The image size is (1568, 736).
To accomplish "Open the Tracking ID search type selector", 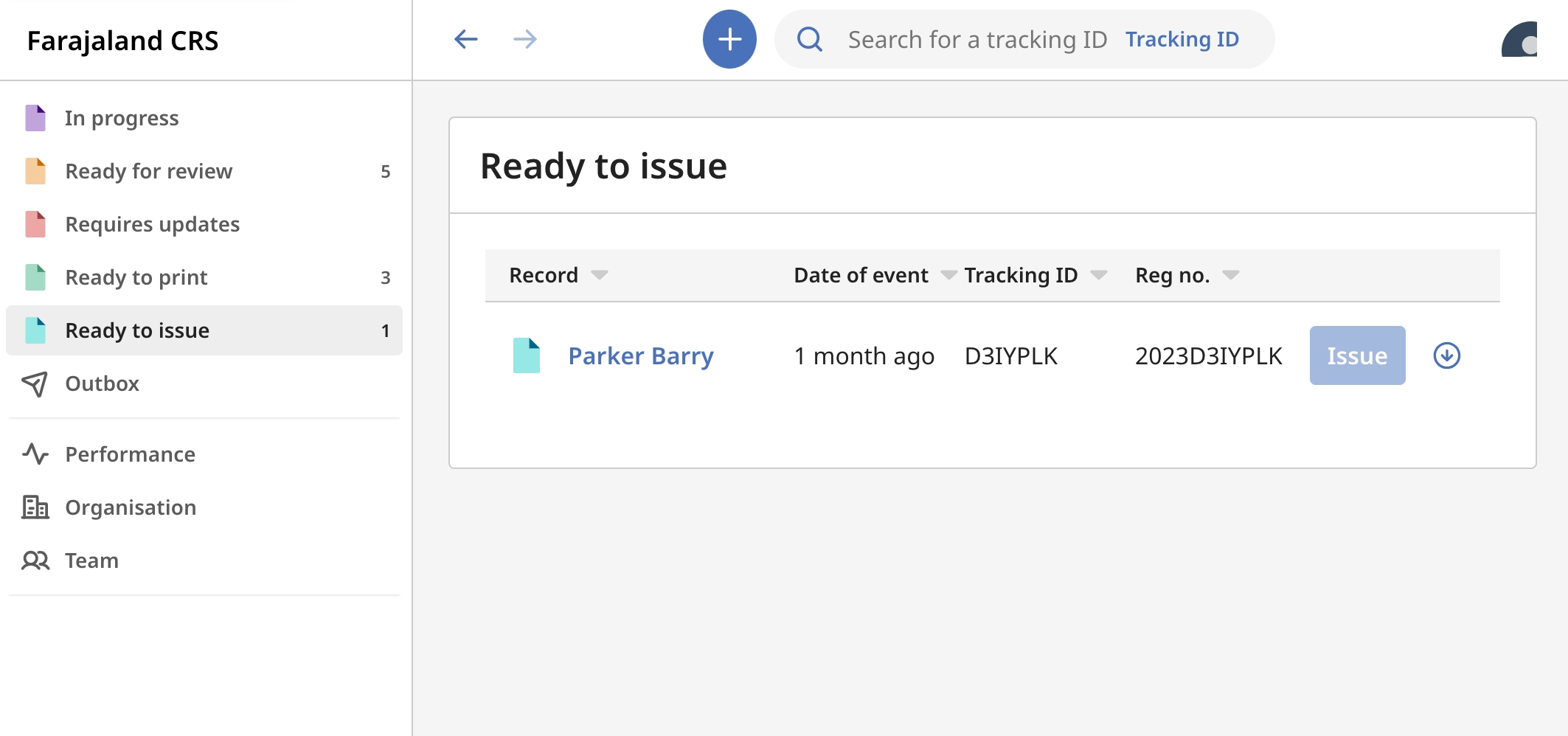I will 1182,39.
